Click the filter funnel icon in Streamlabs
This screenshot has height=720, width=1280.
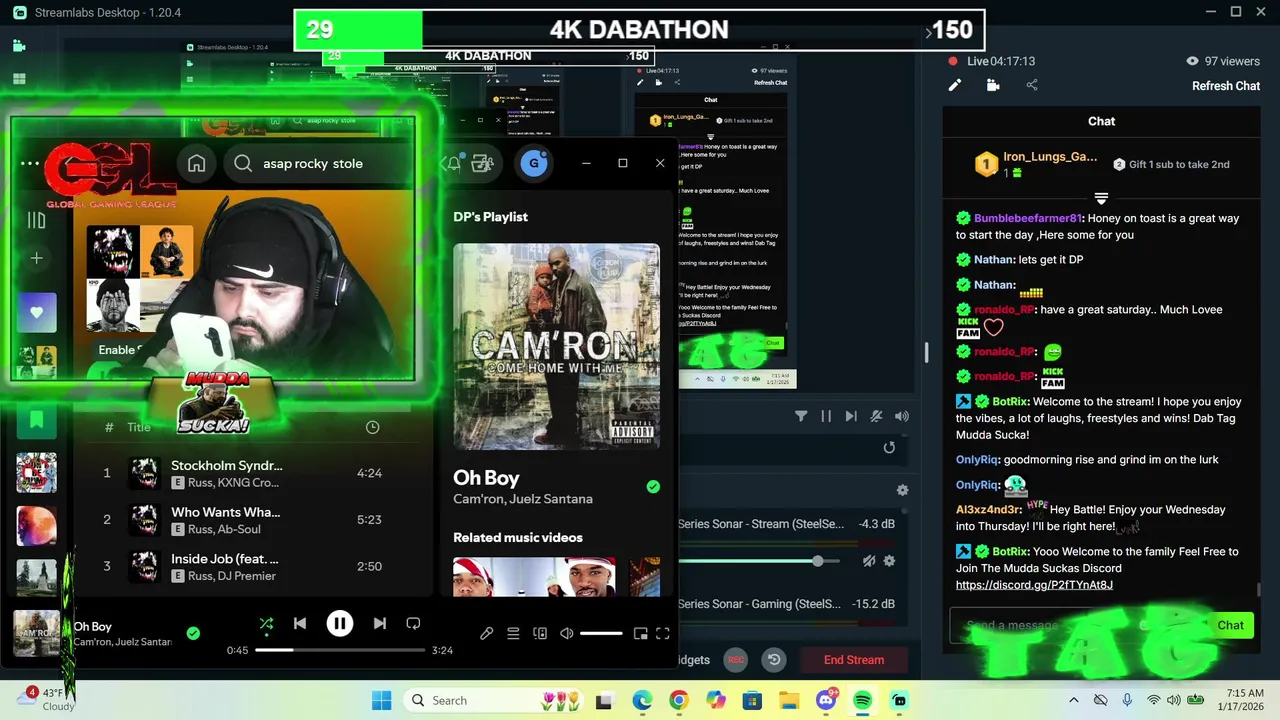point(801,416)
